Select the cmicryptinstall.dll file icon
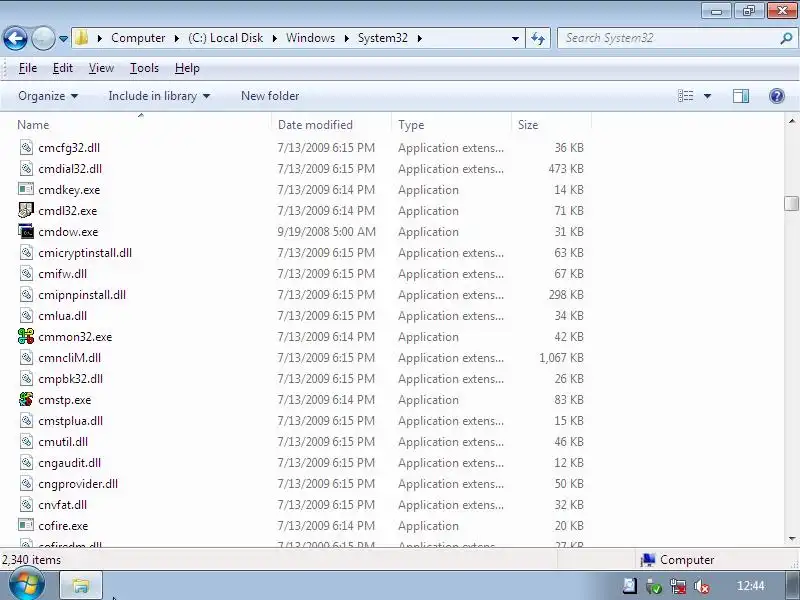 coord(26,253)
